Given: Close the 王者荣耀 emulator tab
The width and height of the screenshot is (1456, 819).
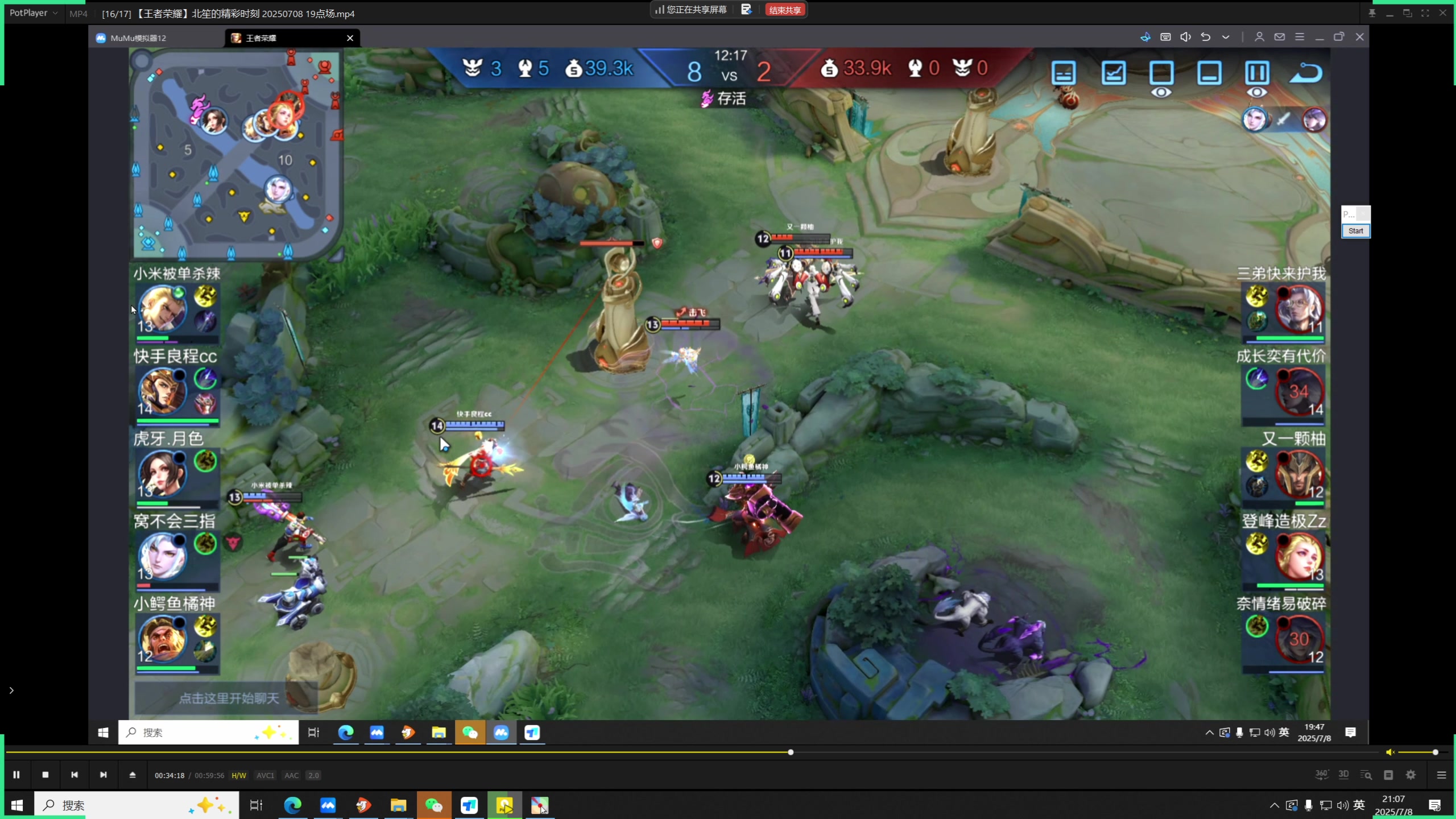Looking at the screenshot, I should (x=350, y=38).
